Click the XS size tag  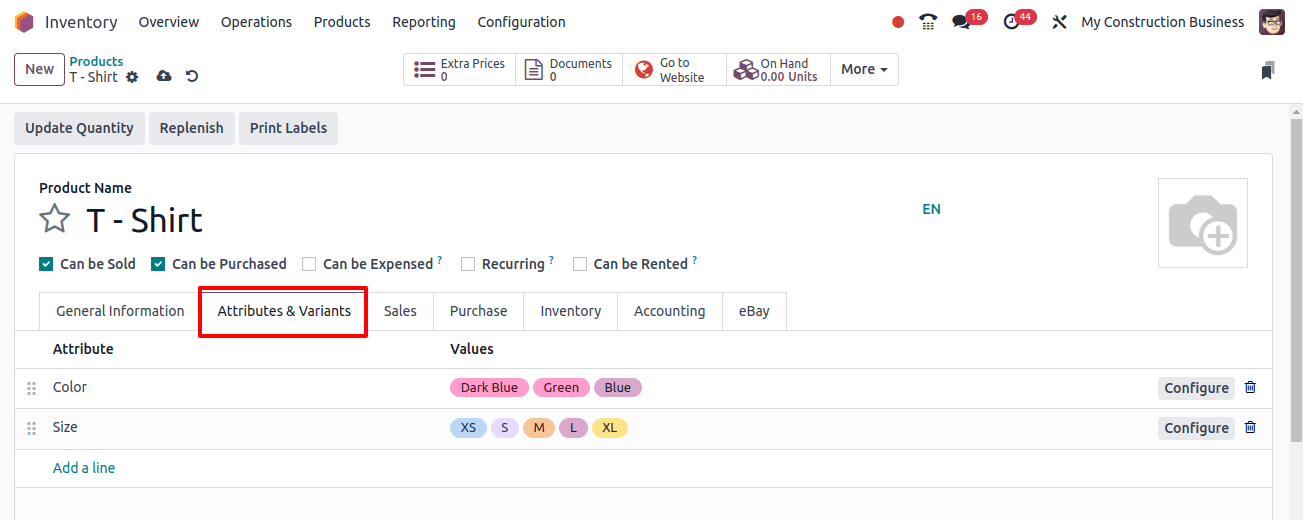468,428
